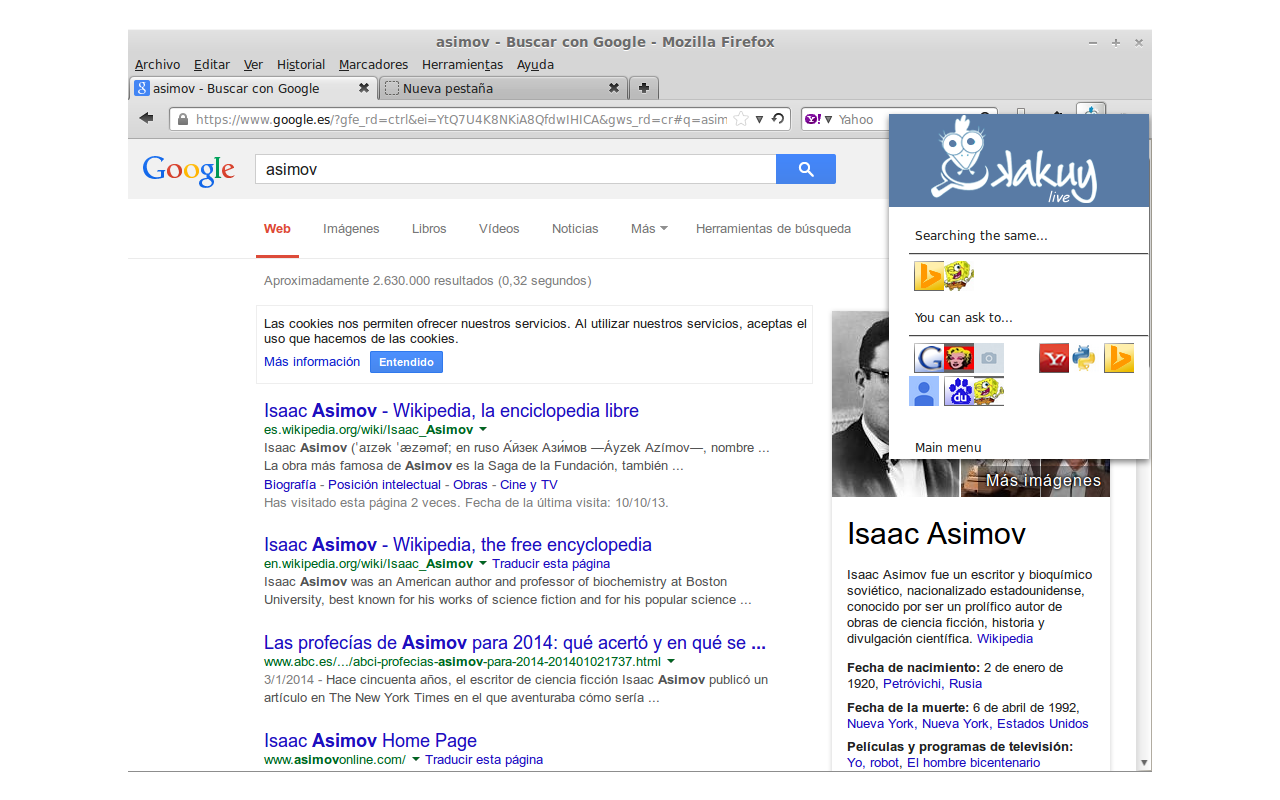Screen dimensions: 1280x800
Task: Click inside the Google search box containing asimov
Action: [x=516, y=169]
